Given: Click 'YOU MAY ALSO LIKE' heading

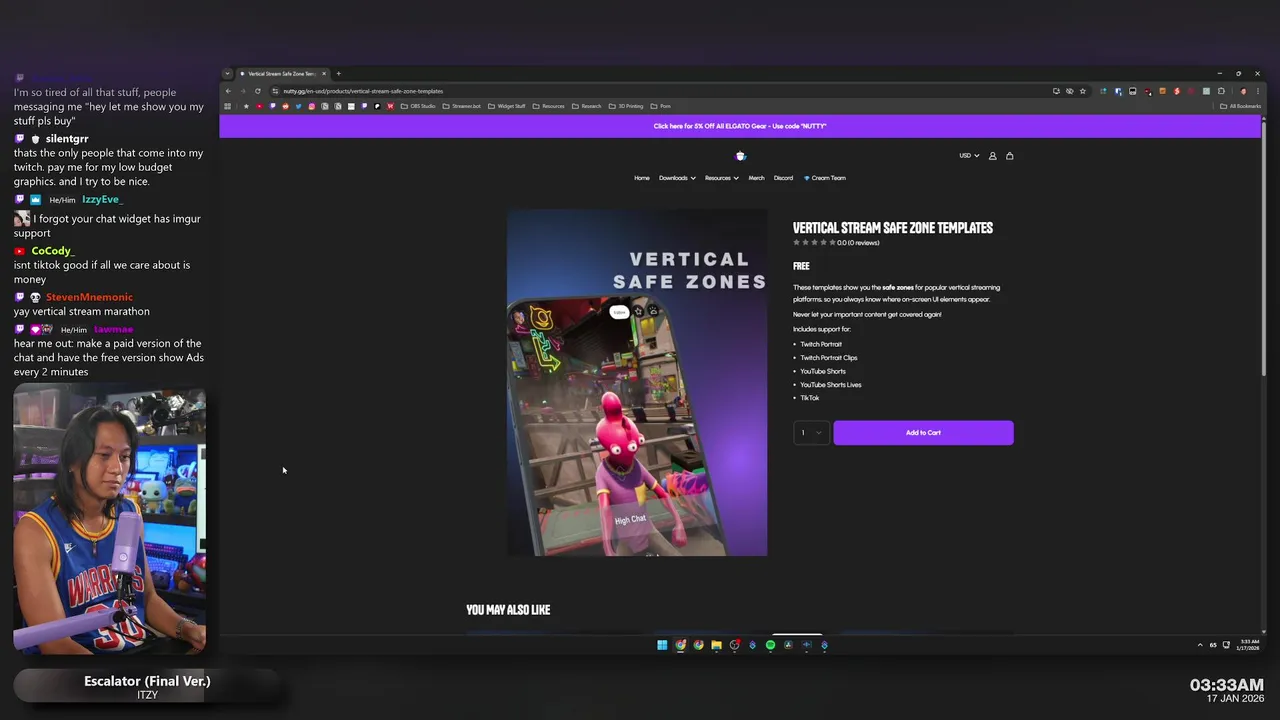Looking at the screenshot, I should click(x=508, y=610).
